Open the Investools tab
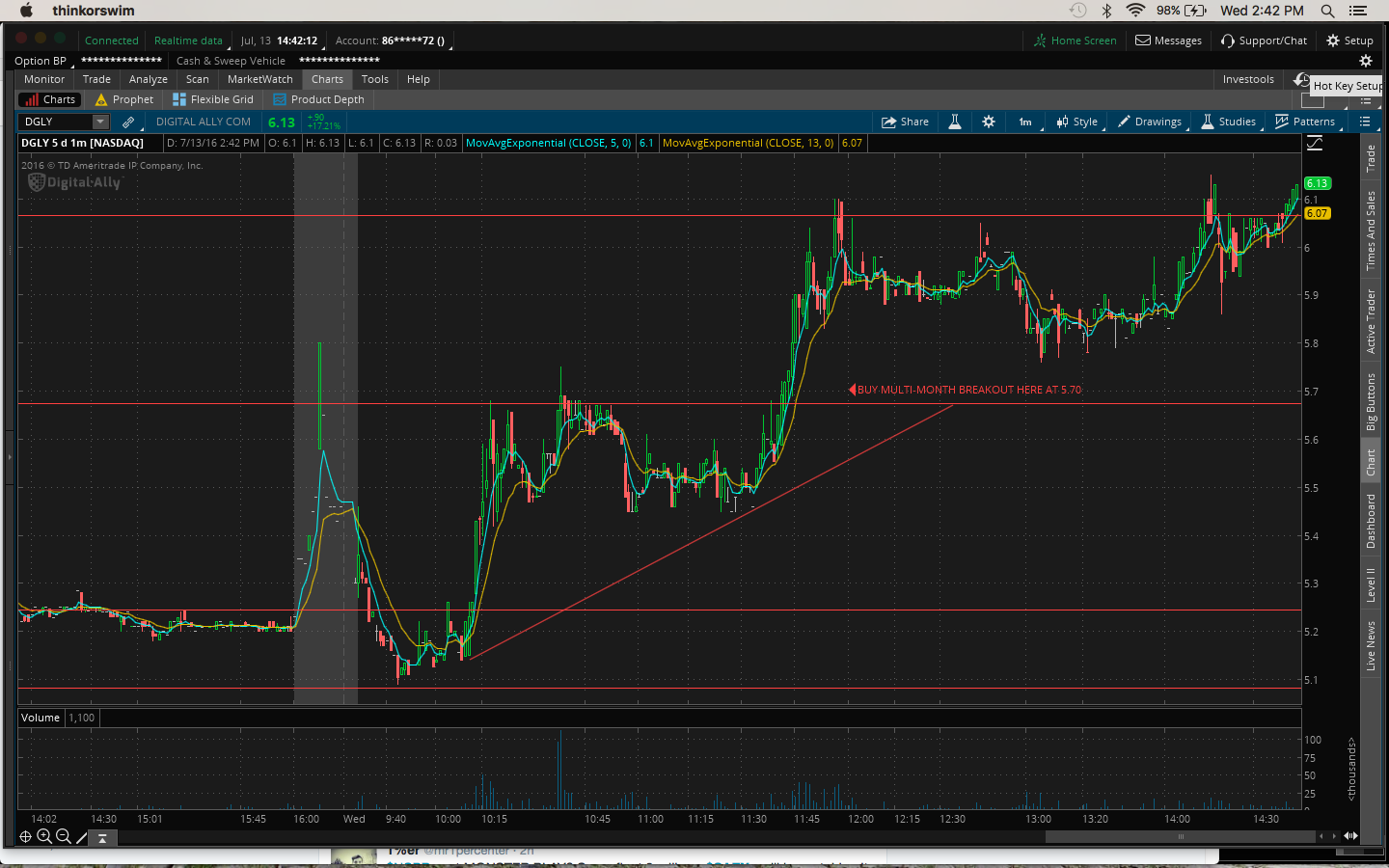This screenshot has height=868, width=1389. click(x=1248, y=79)
